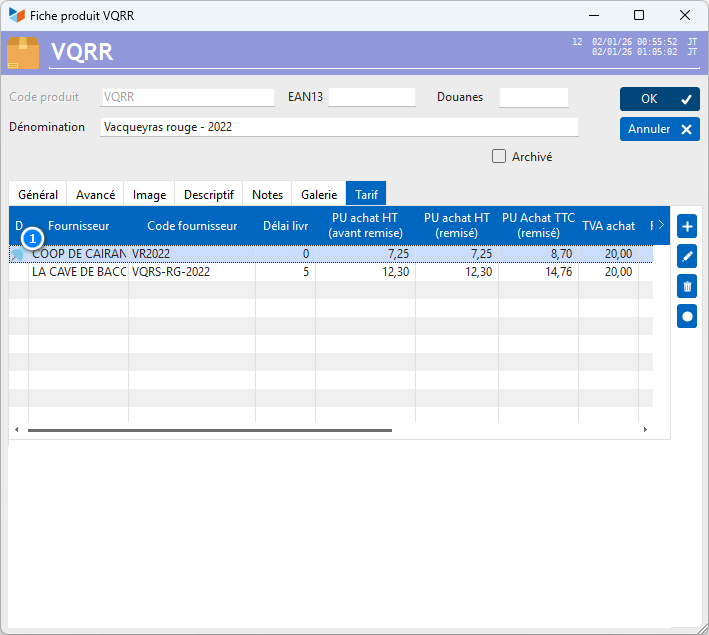Image resolution: width=709 pixels, height=635 pixels.
Task: Click the left arrow of the horizontal scrollbar
Action: pyautogui.click(x=15, y=430)
